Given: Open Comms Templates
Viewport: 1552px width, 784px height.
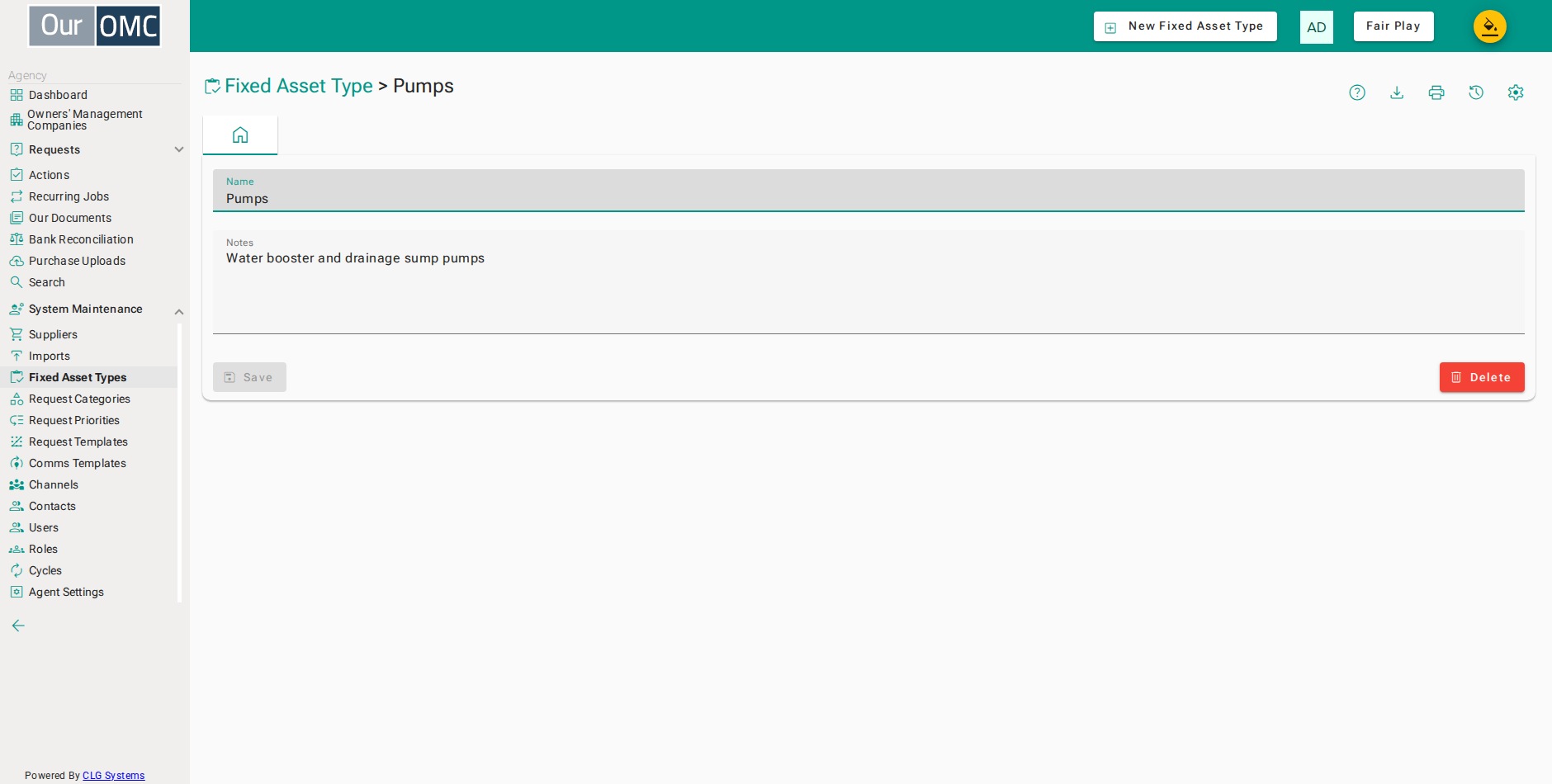Looking at the screenshot, I should click(78, 463).
